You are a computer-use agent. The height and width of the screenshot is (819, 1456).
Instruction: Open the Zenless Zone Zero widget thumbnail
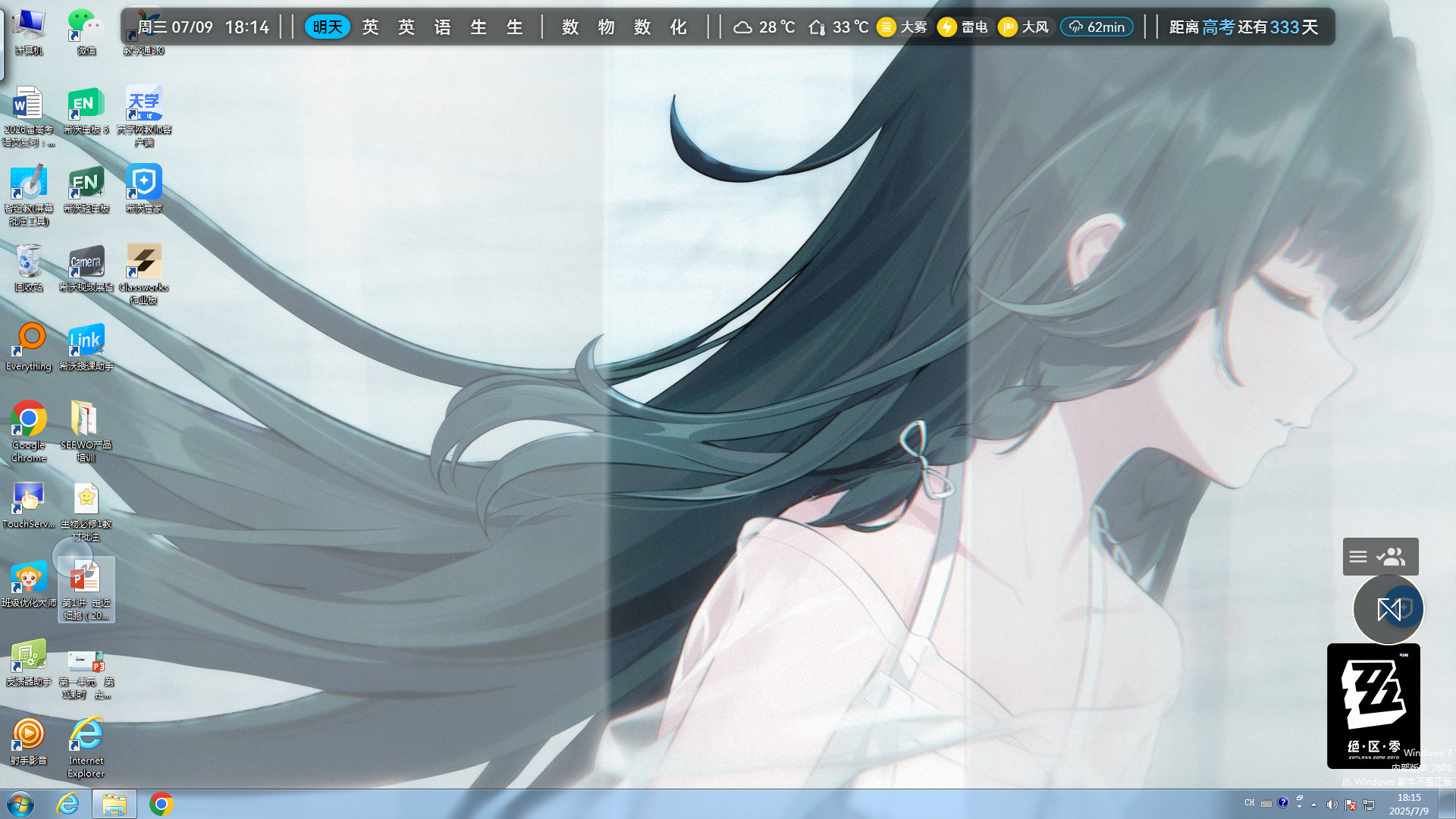[1373, 705]
